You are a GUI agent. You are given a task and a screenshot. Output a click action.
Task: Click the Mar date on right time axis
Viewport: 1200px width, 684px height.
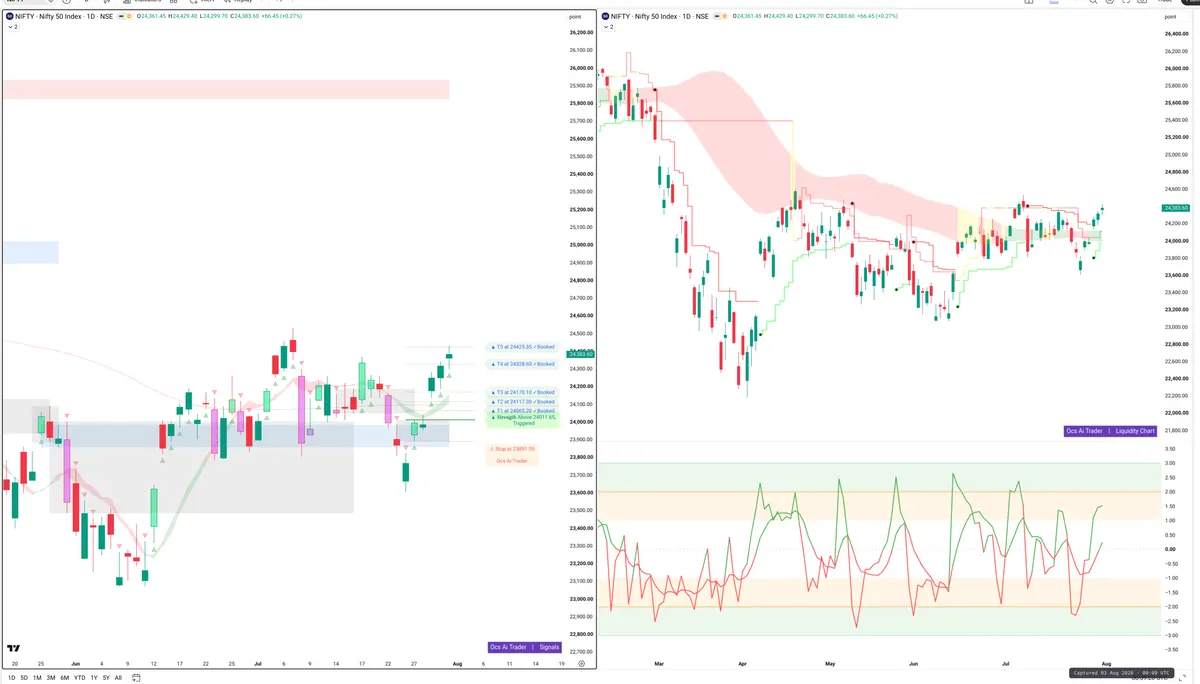[x=659, y=664]
